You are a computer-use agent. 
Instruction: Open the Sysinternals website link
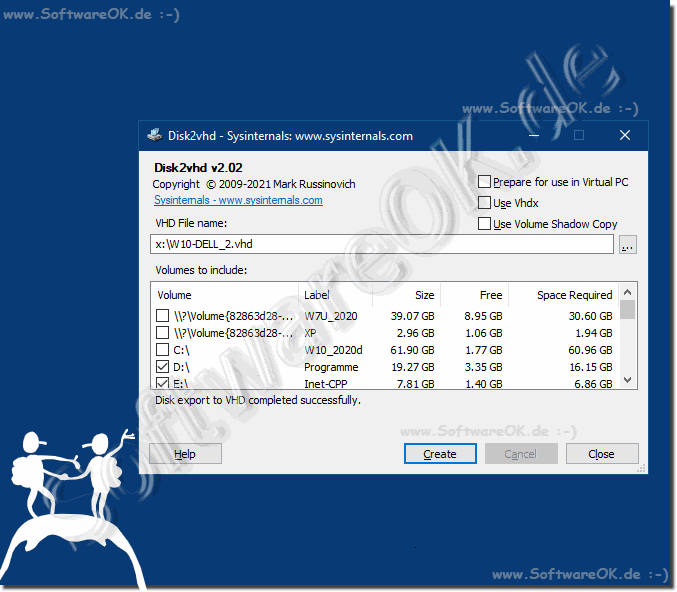pos(238,200)
